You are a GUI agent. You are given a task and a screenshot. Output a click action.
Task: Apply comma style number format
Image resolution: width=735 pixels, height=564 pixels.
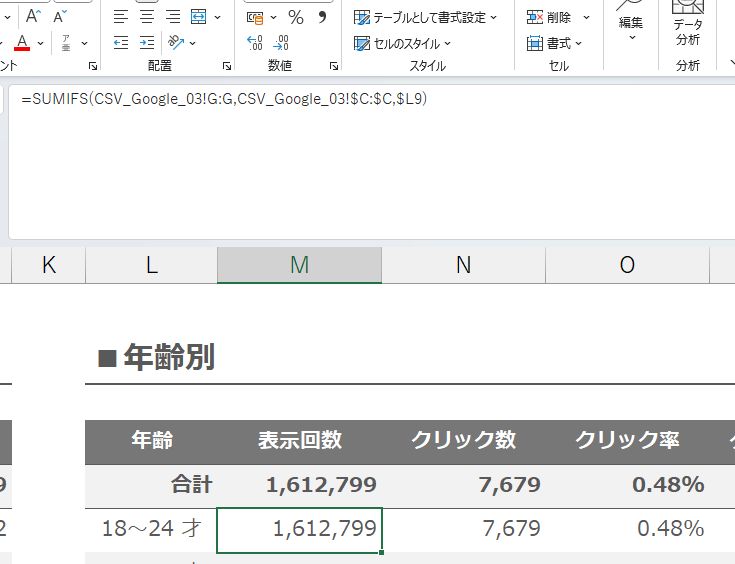(x=322, y=17)
